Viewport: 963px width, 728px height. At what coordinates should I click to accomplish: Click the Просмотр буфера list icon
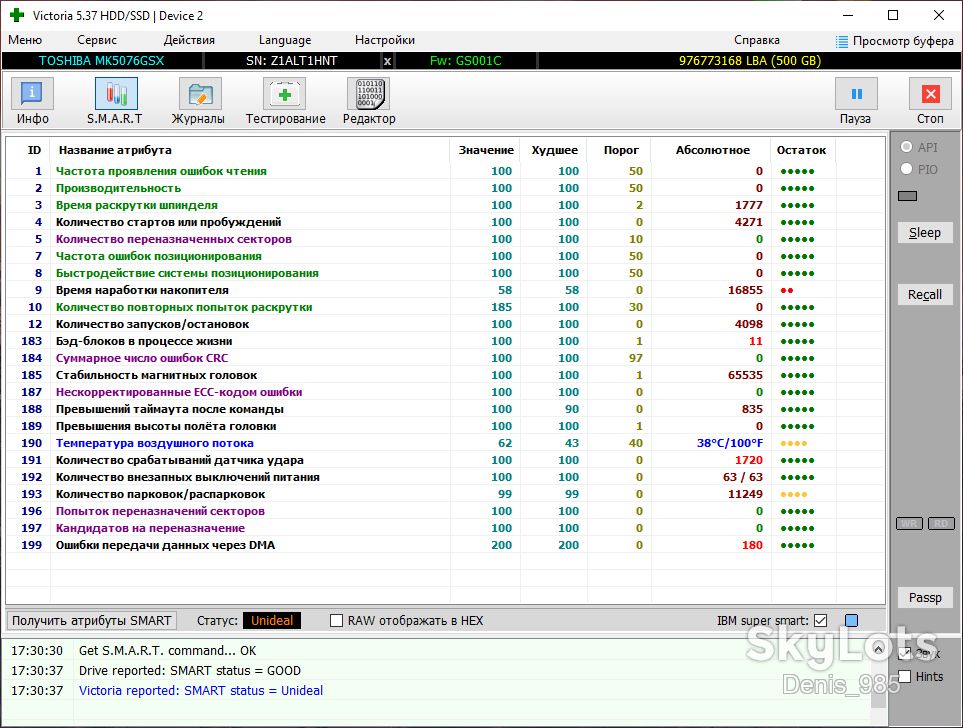(841, 41)
